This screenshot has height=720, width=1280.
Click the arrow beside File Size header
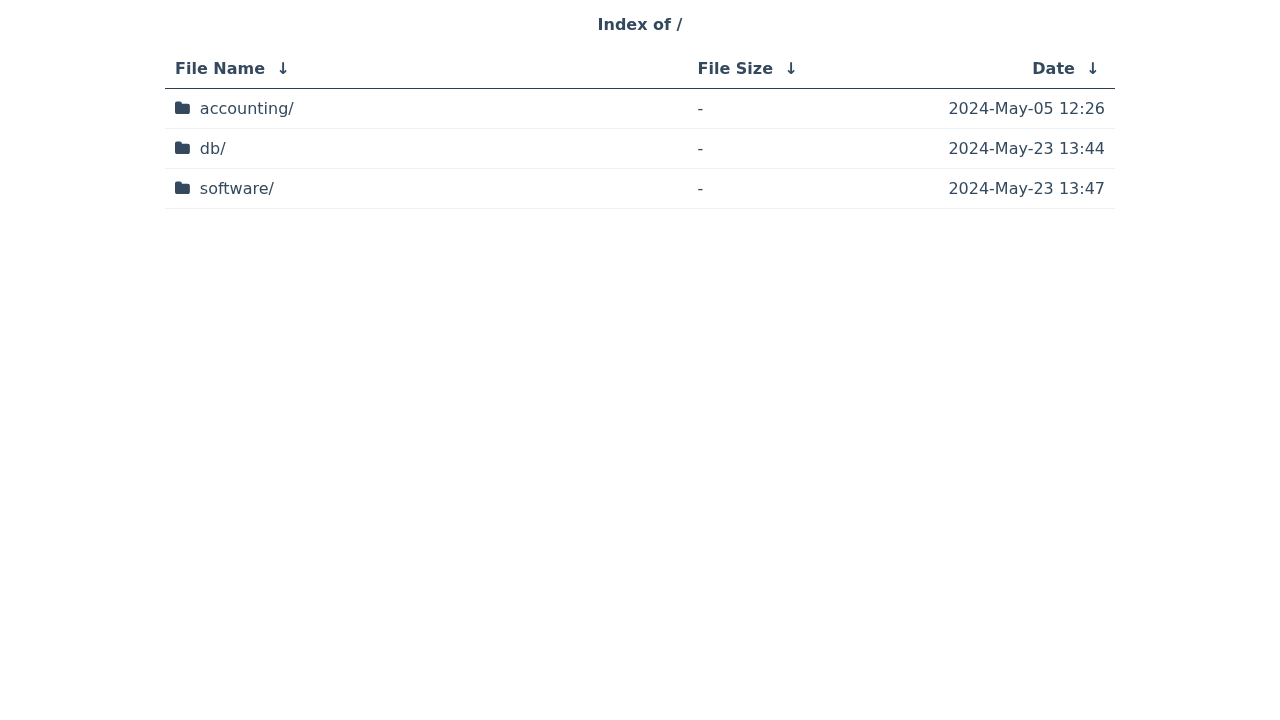pyautogui.click(x=791, y=69)
